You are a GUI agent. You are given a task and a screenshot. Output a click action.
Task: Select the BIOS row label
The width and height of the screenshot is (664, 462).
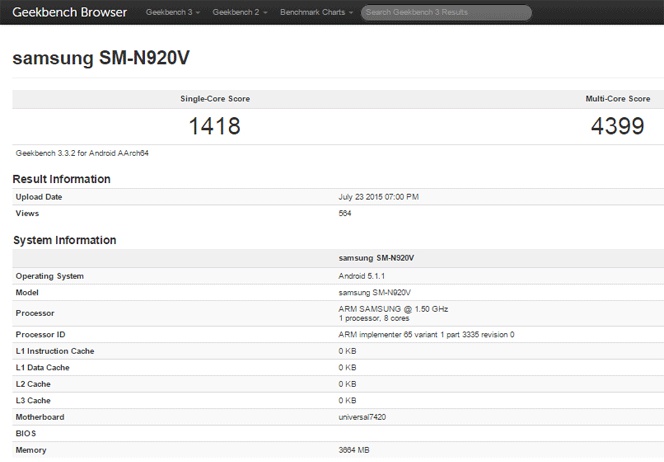[x=26, y=434]
